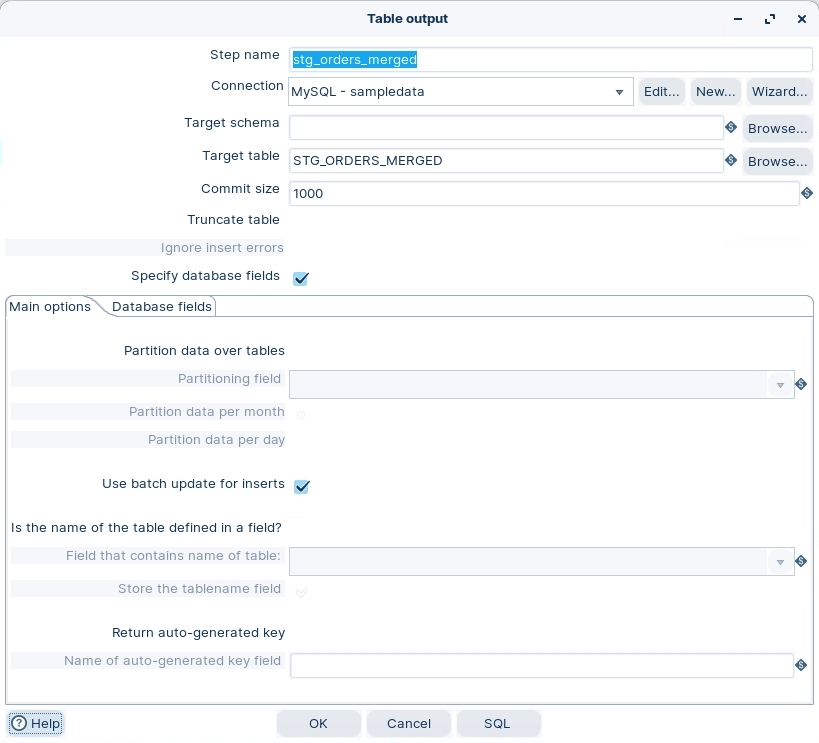Toggle Store the tablename field checkbox
Viewport: 819px width, 743px height.
coord(301,592)
